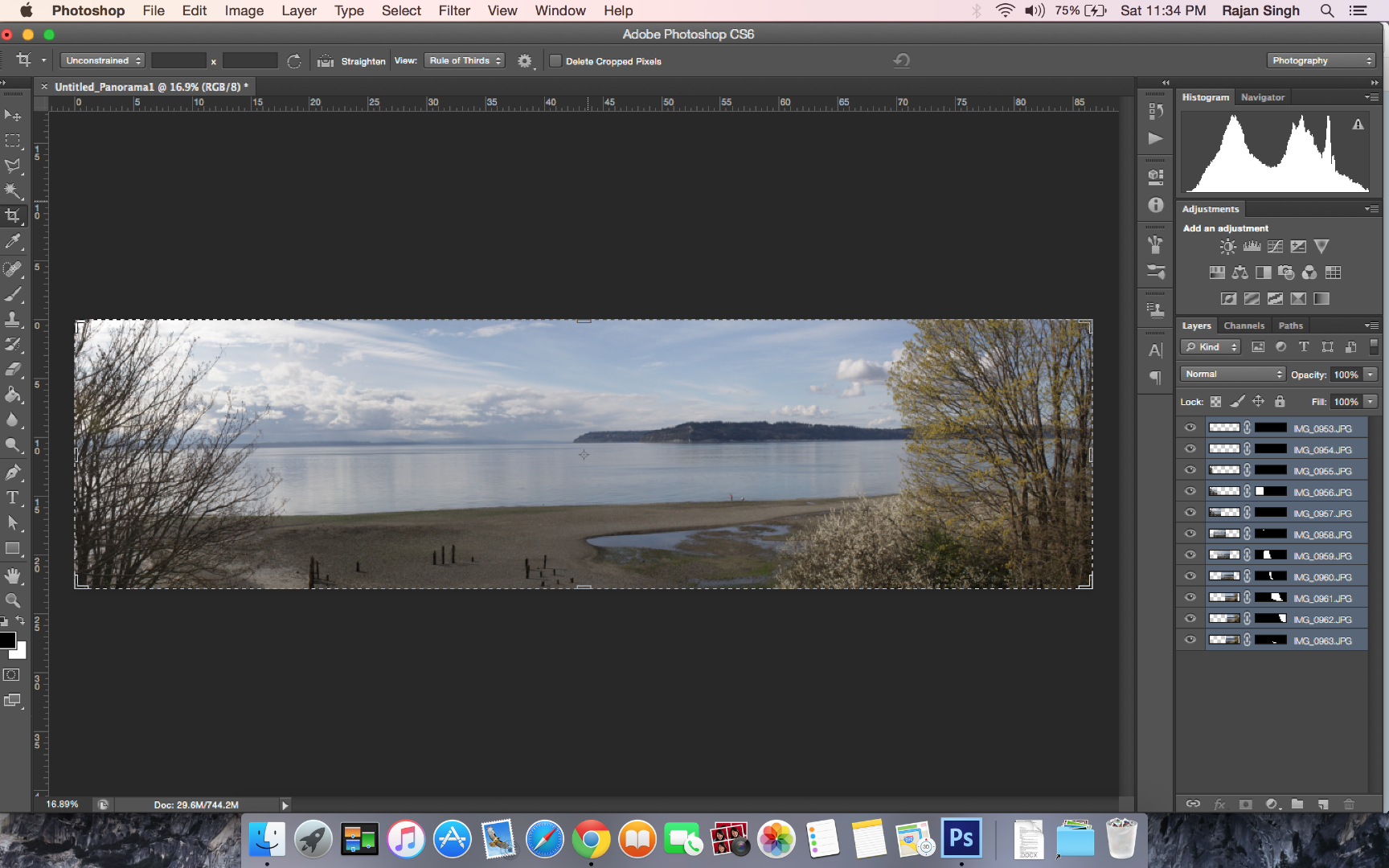Rotate the crop box orientation

294,61
